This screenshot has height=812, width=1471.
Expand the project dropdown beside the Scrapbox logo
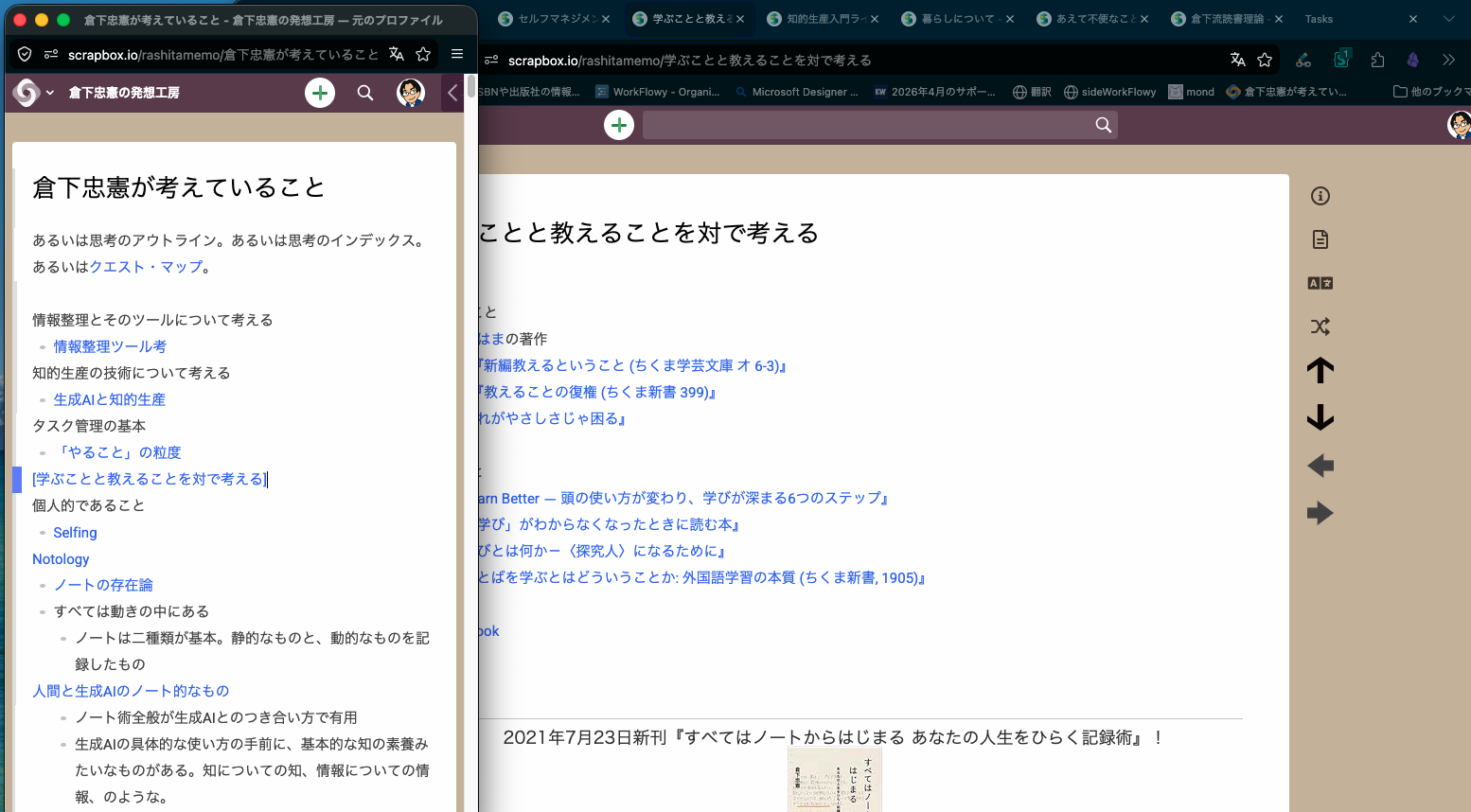[x=50, y=93]
